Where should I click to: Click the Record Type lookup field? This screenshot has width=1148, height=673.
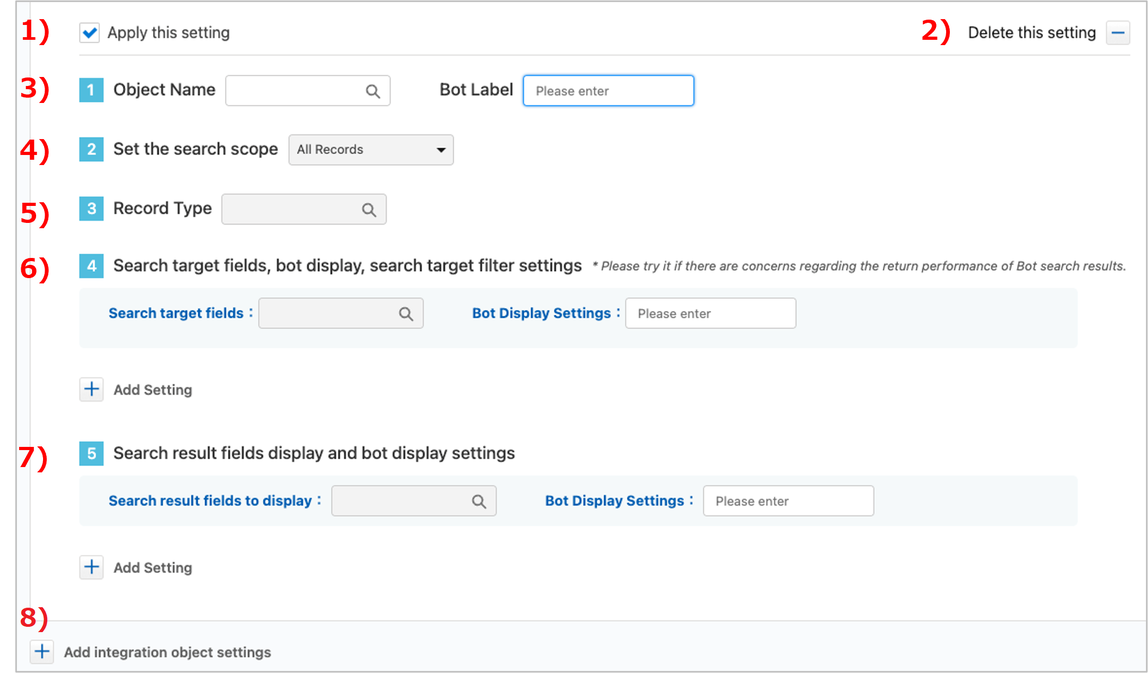coord(291,210)
